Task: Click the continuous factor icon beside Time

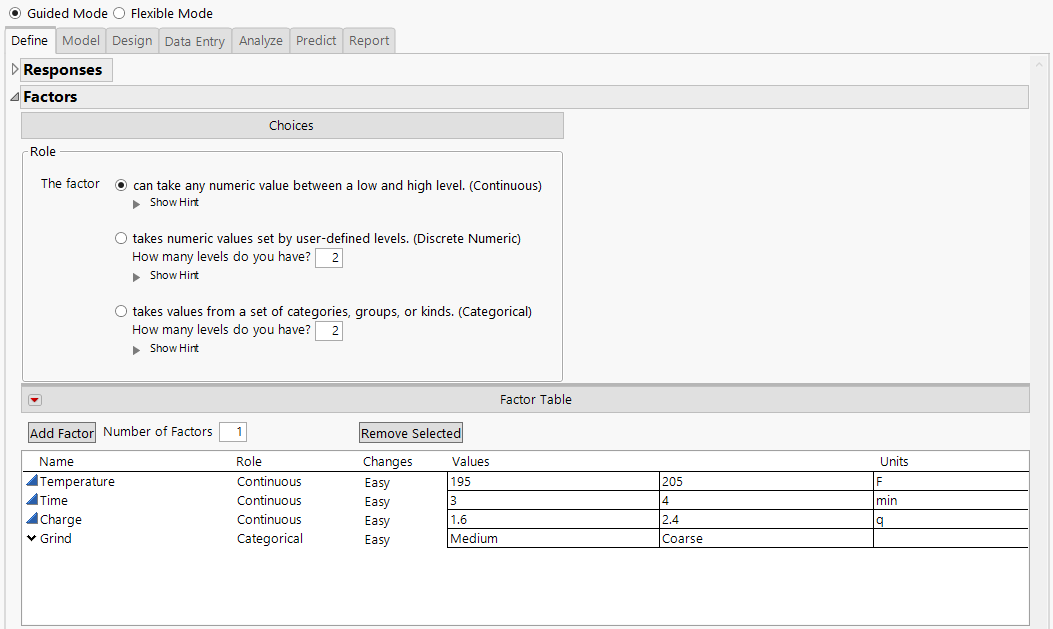Action: (31, 500)
